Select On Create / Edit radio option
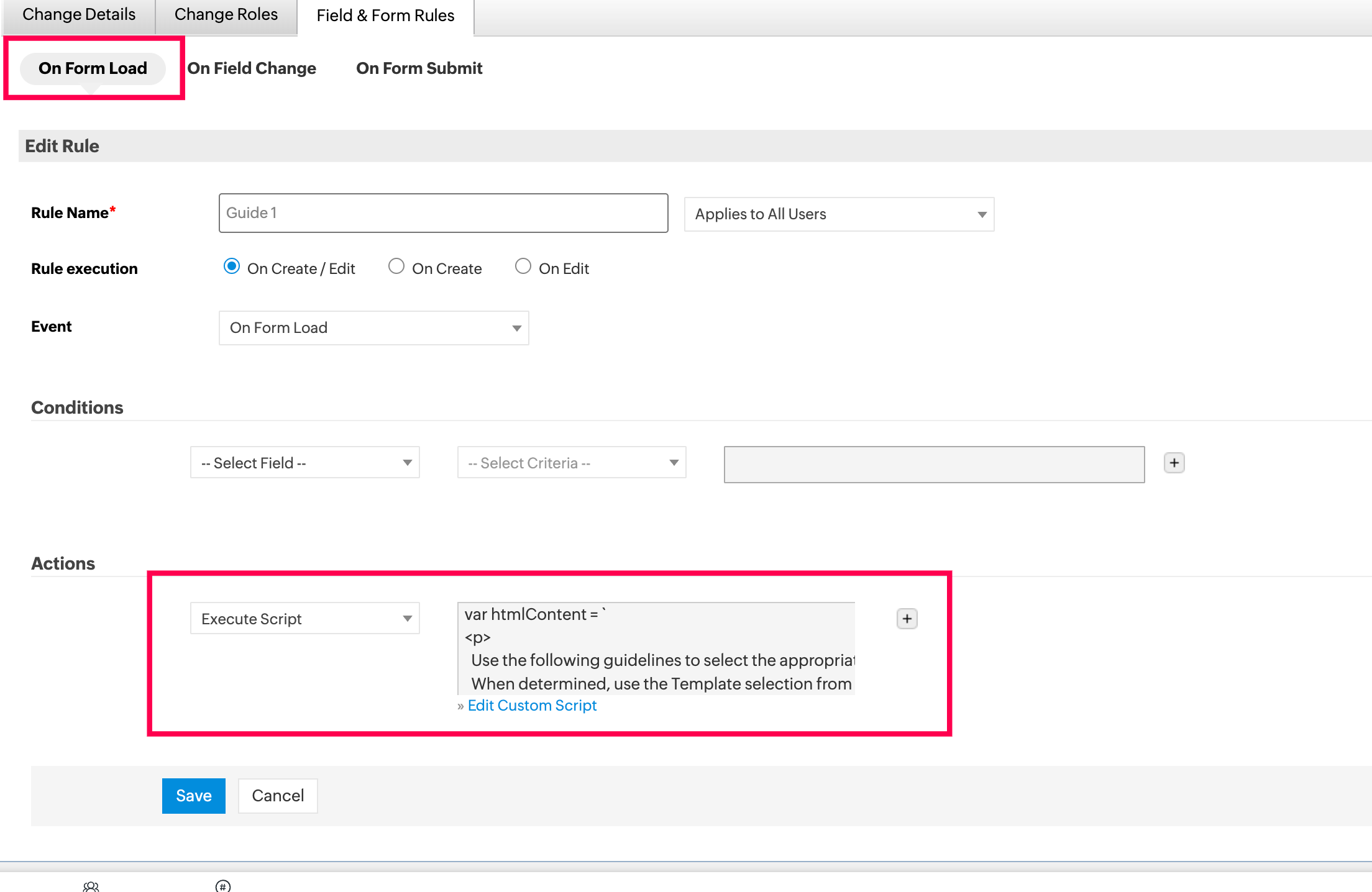 click(232, 266)
